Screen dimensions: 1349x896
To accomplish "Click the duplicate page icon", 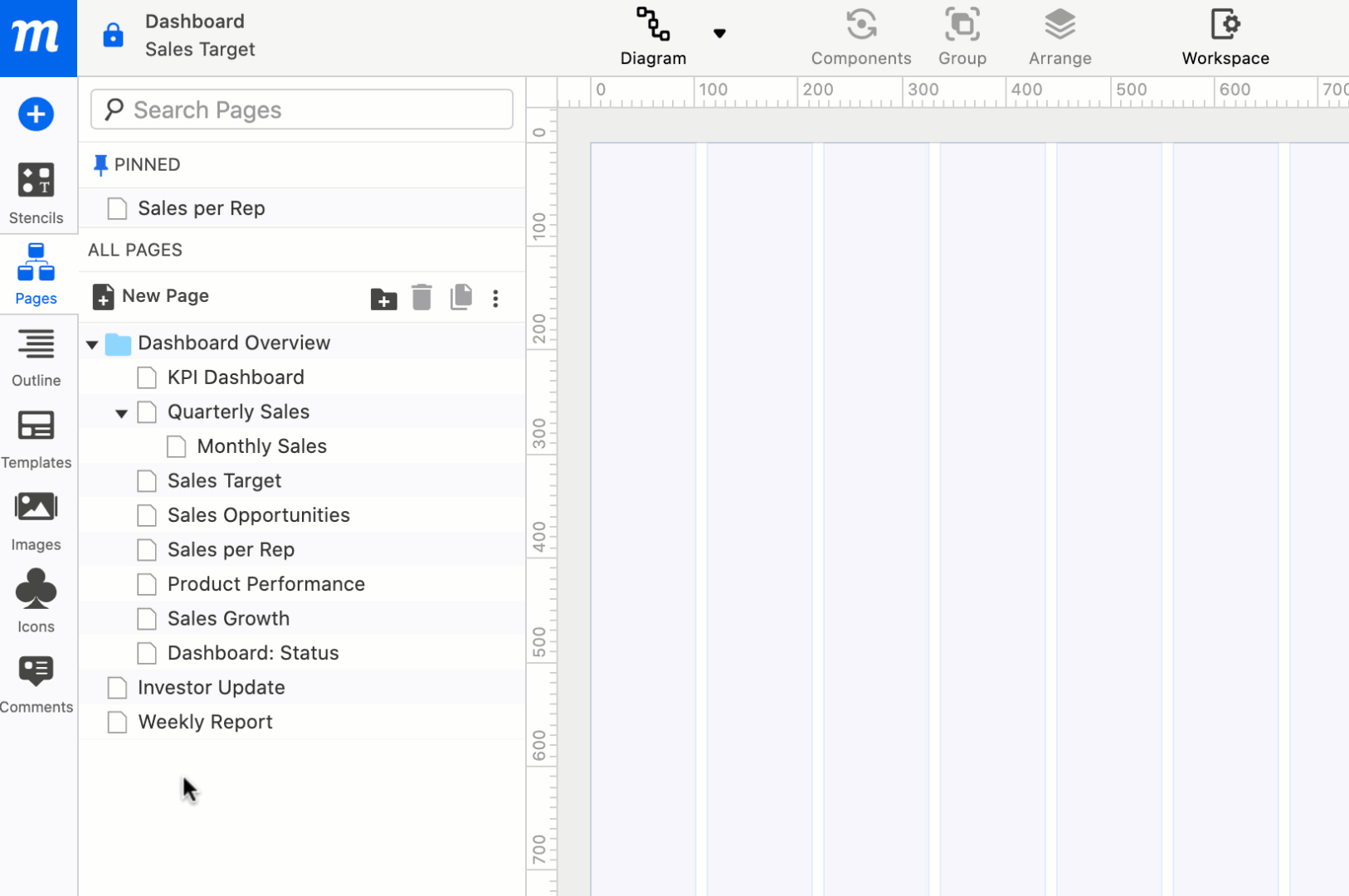I will click(461, 298).
